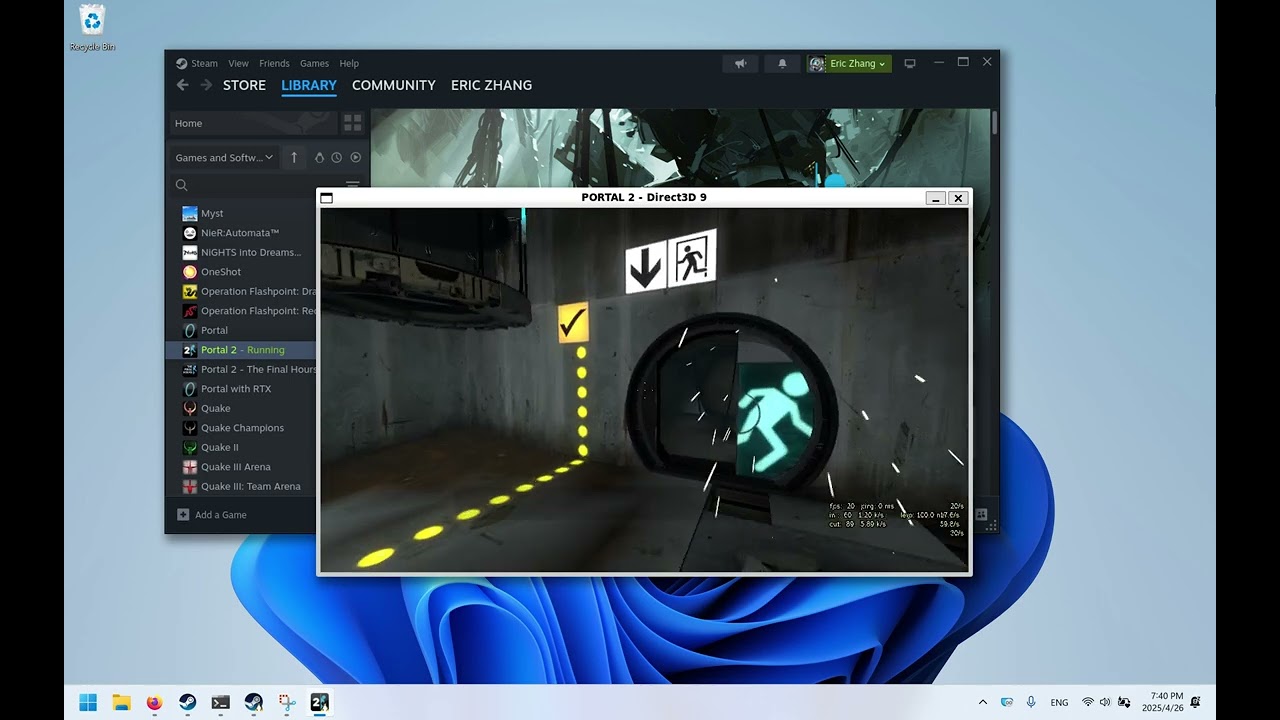Screen dimensions: 1280x720
Task: Open the PORTAL 2 window system menu icon
Action: (x=327, y=198)
